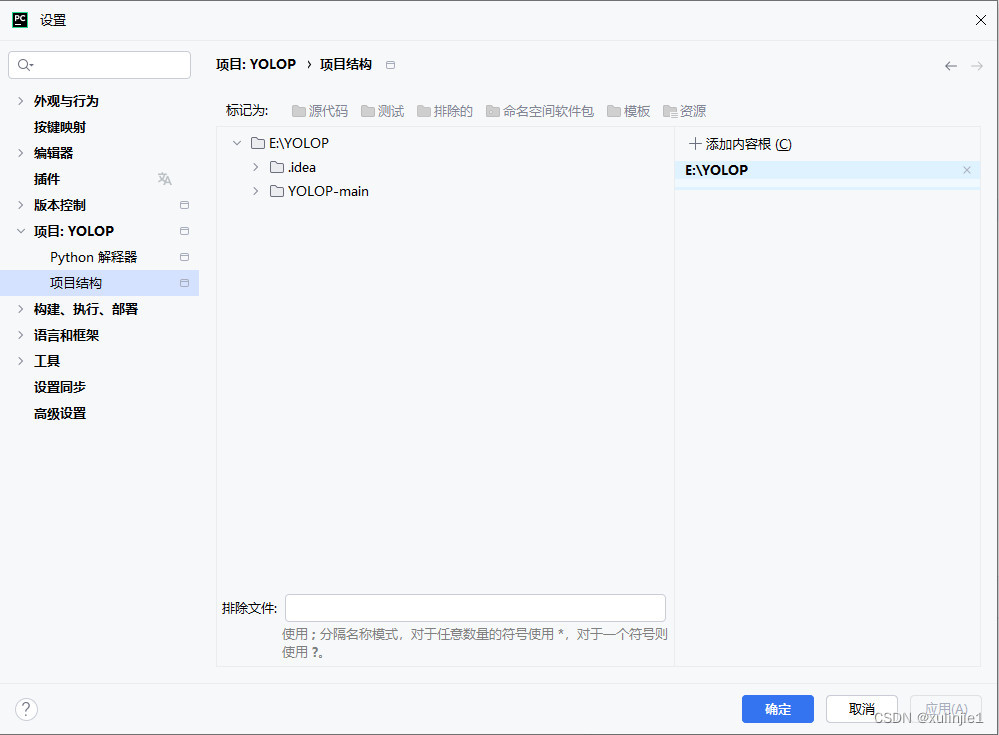Click the 应用(A) button

pyautogui.click(x=945, y=709)
